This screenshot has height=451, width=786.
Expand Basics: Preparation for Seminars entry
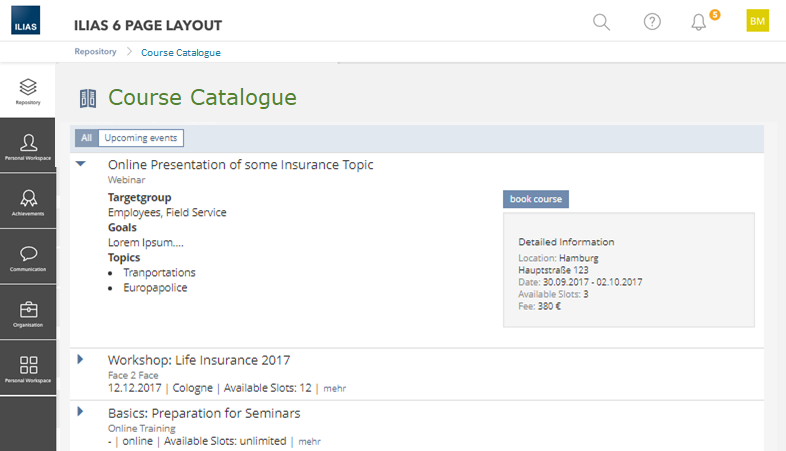pos(80,412)
